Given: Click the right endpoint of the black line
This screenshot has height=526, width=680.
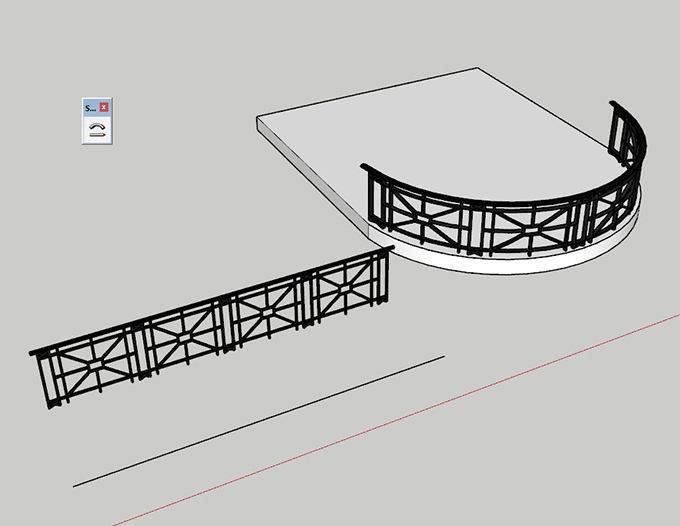Looking at the screenshot, I should [x=444, y=355].
